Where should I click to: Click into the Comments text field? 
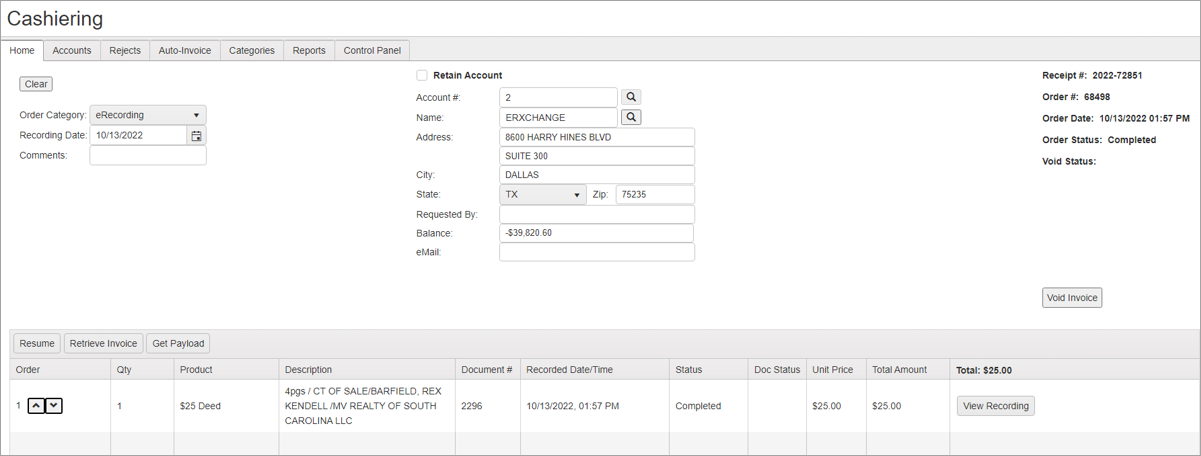point(148,156)
